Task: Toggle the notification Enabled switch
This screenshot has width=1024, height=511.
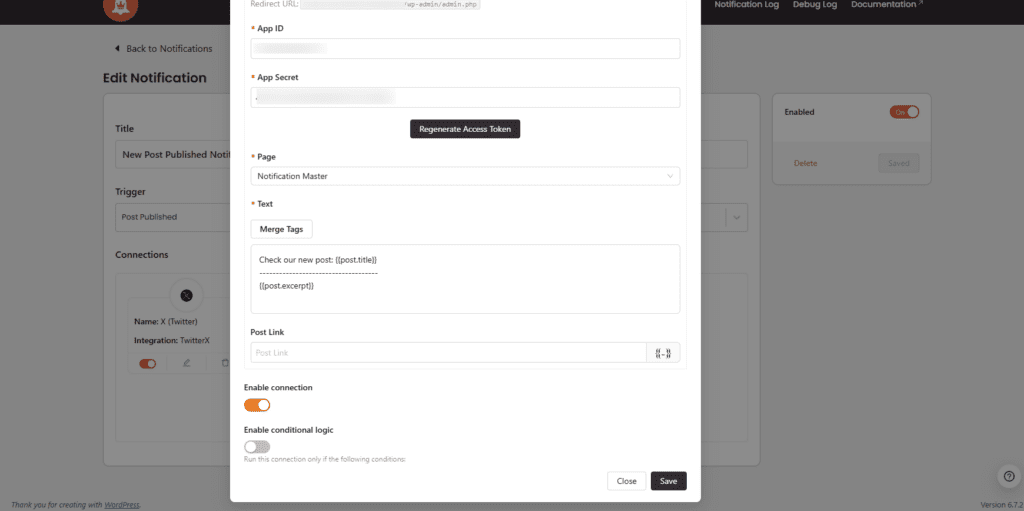Action: 904,112
